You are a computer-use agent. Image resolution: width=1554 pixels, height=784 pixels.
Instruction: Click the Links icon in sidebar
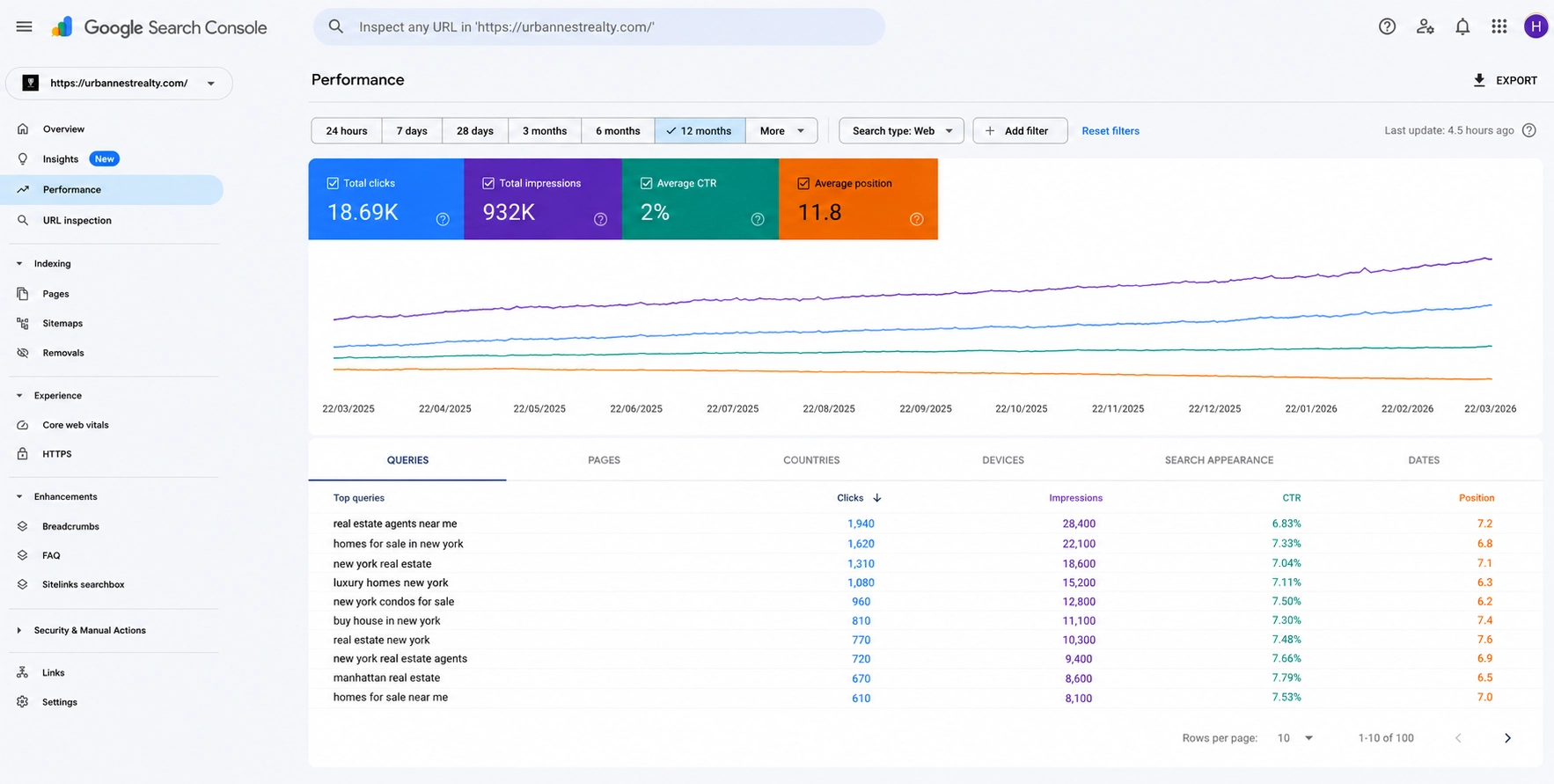click(23, 672)
